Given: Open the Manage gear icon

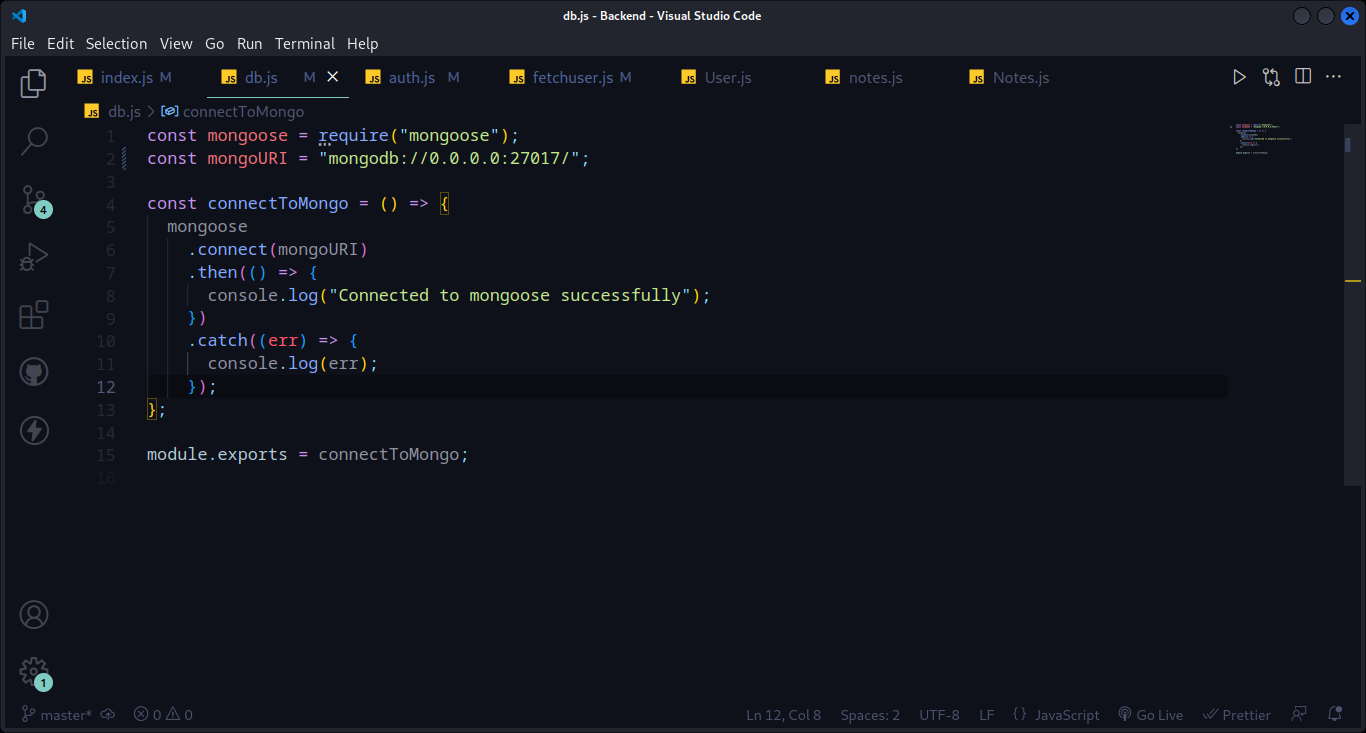Looking at the screenshot, I should [34, 670].
